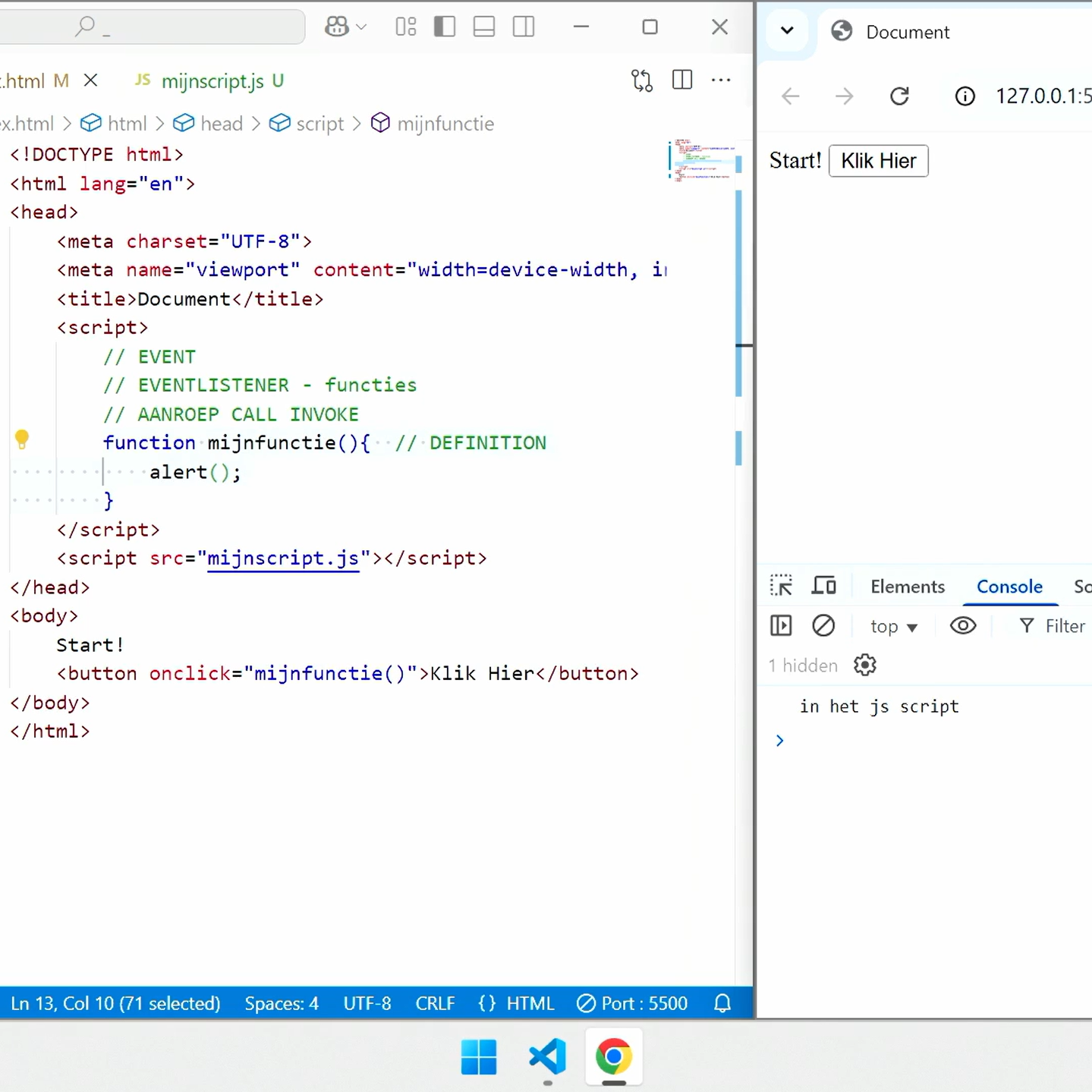Switch to mijnscript.js tab

point(212,81)
